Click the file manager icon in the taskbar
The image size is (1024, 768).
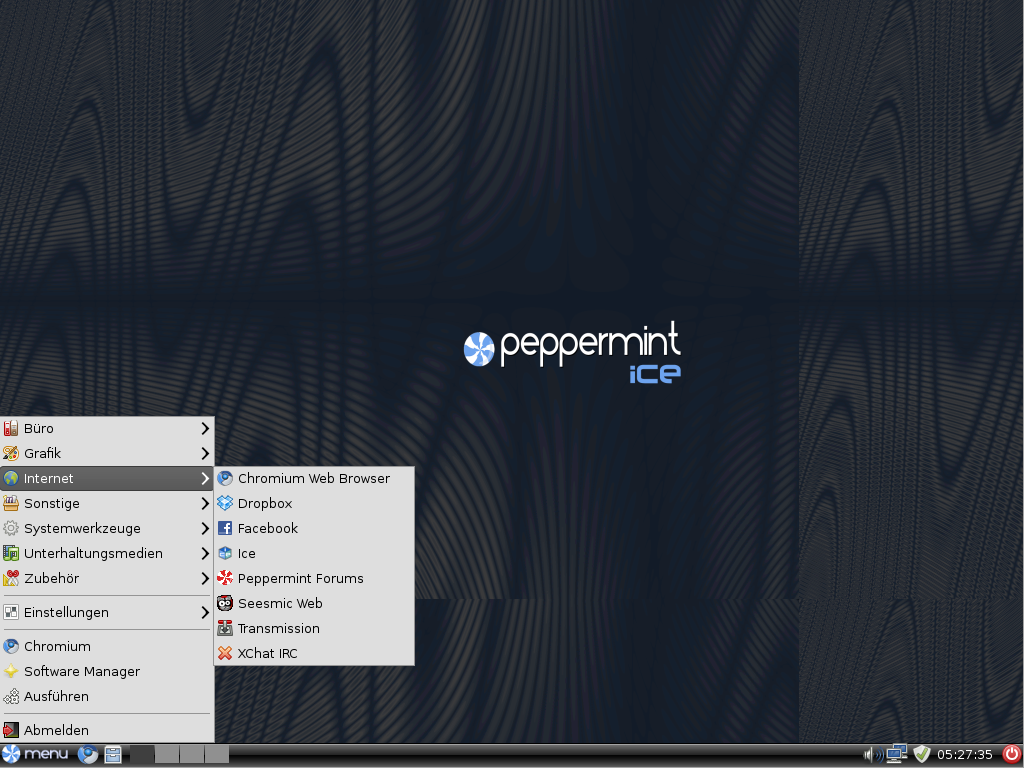[x=113, y=755]
